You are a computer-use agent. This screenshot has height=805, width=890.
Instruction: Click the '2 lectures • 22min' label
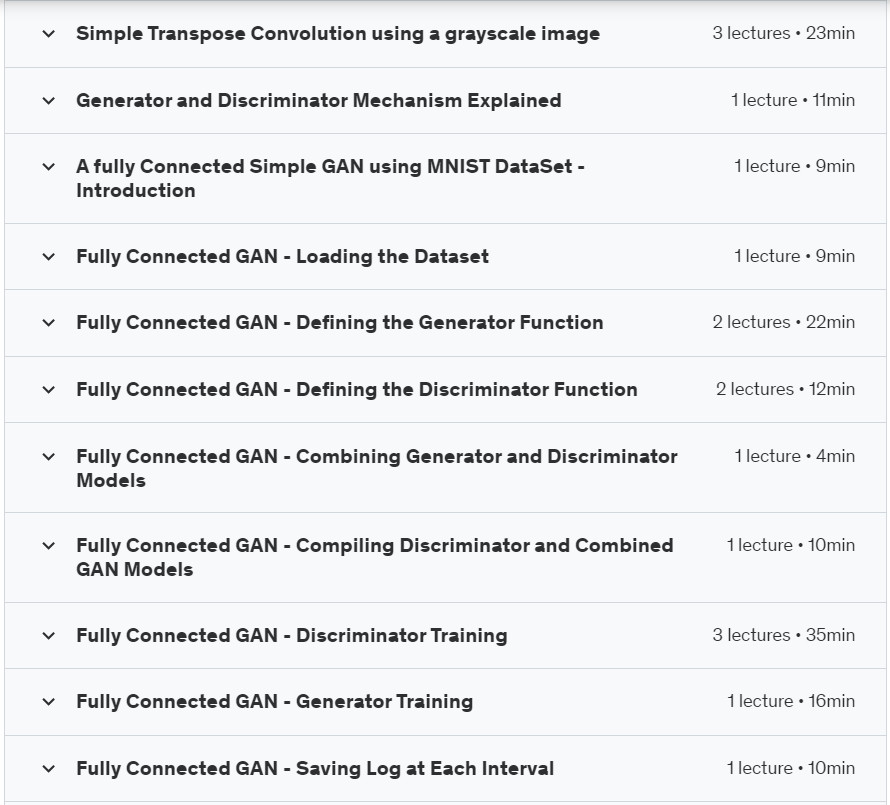[x=783, y=322]
